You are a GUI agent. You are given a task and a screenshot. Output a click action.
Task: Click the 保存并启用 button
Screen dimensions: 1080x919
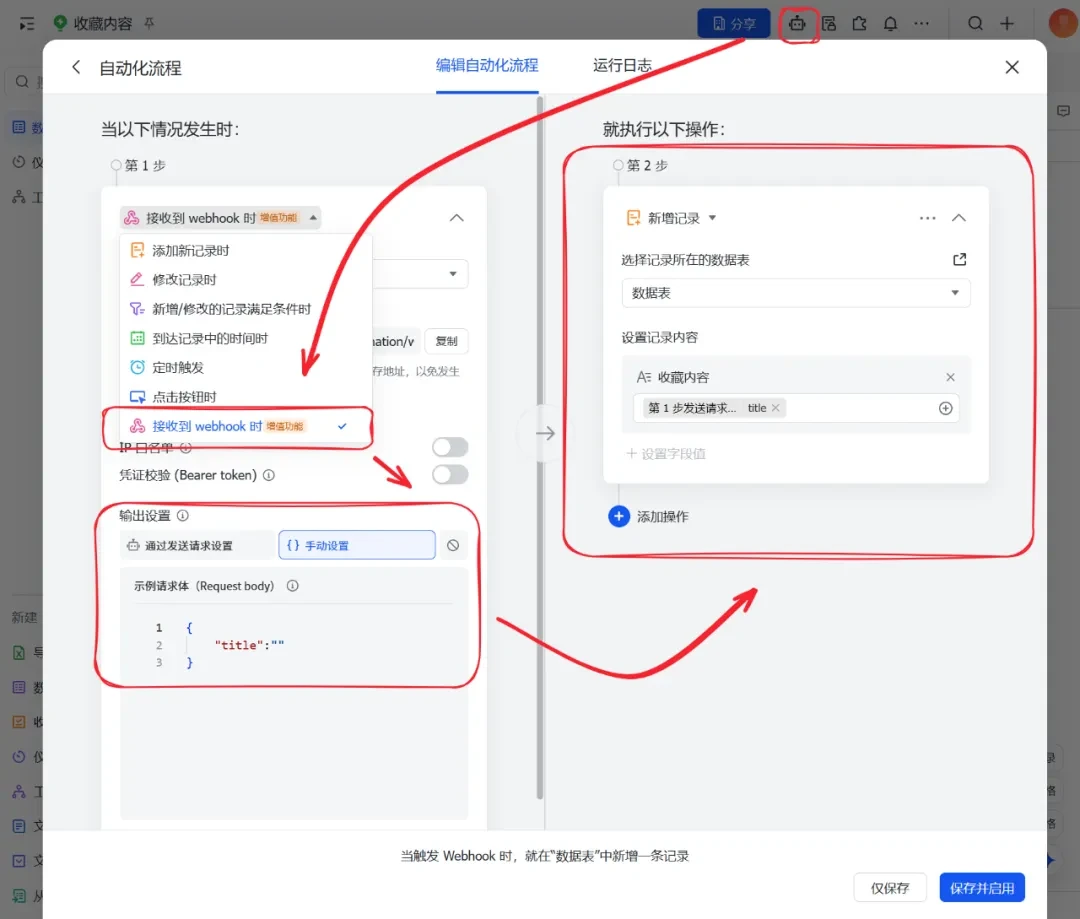tap(982, 887)
